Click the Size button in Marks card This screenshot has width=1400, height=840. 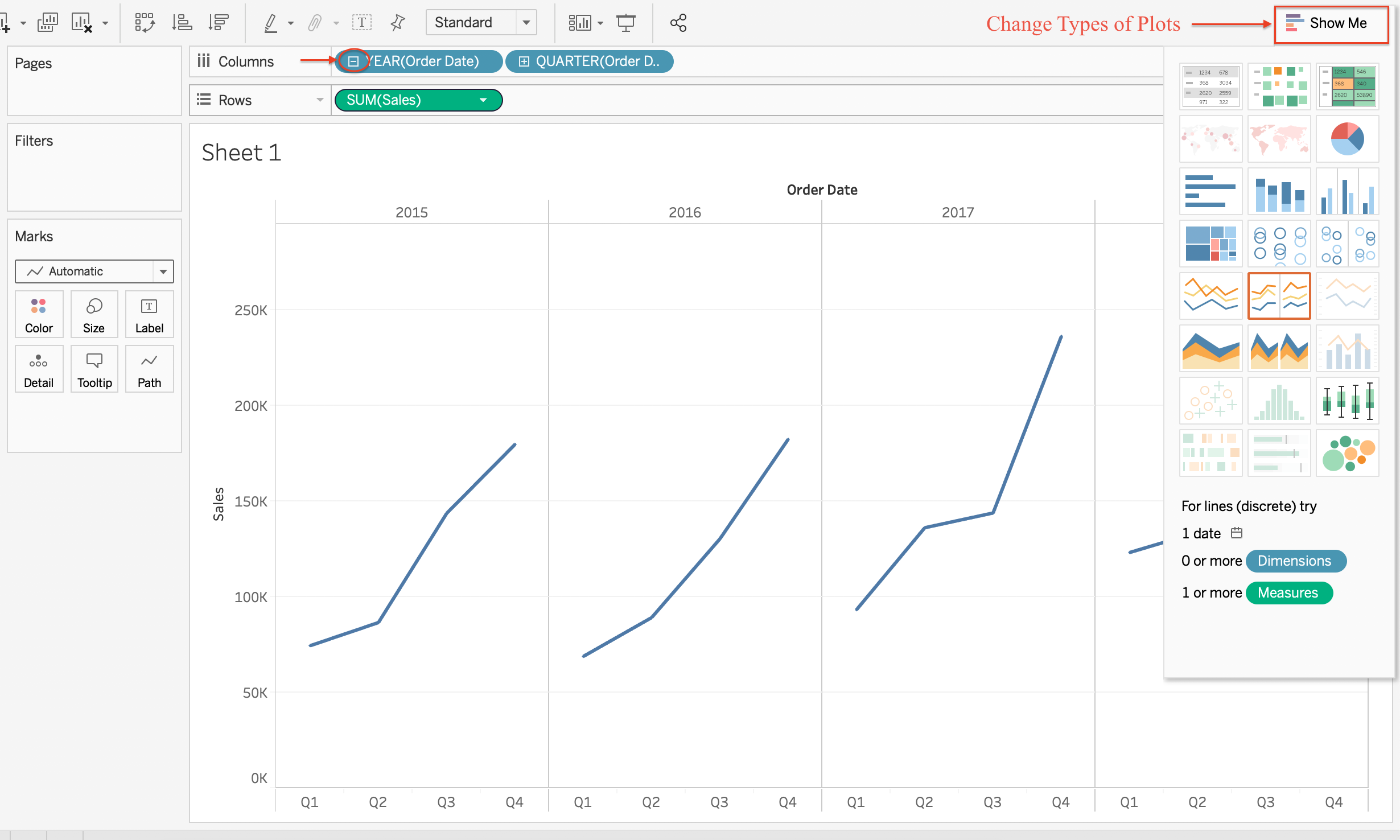point(94,315)
